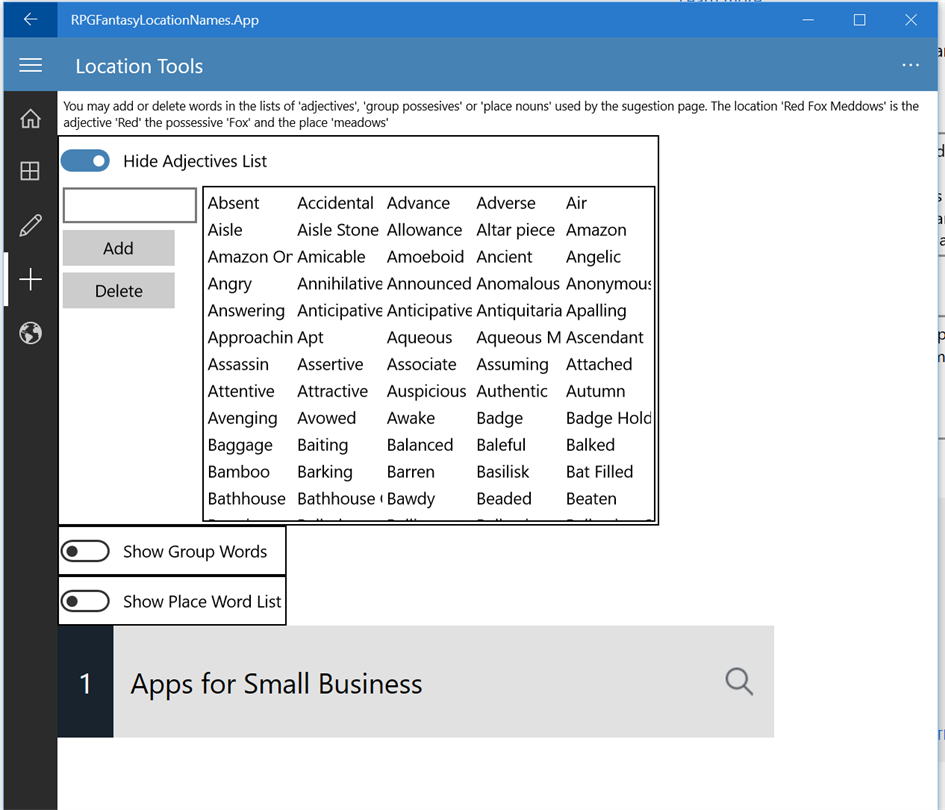Open the more options ellipsis menu
The height and width of the screenshot is (810, 945).
[910, 65]
